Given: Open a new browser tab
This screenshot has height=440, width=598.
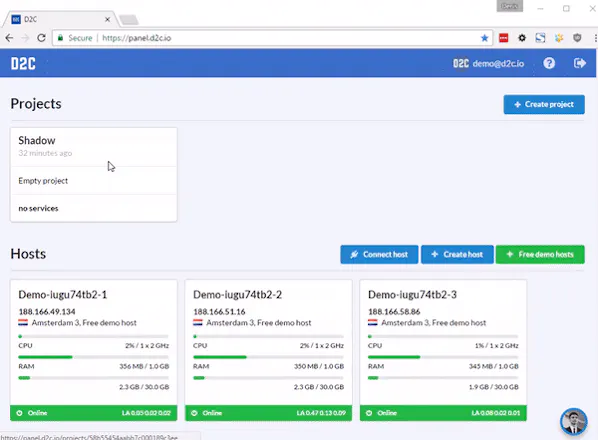Looking at the screenshot, I should [129, 19].
